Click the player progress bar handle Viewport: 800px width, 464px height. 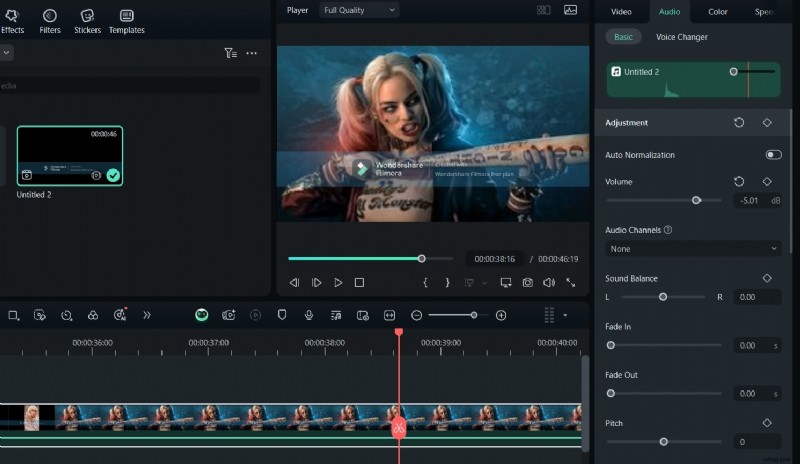click(421, 259)
